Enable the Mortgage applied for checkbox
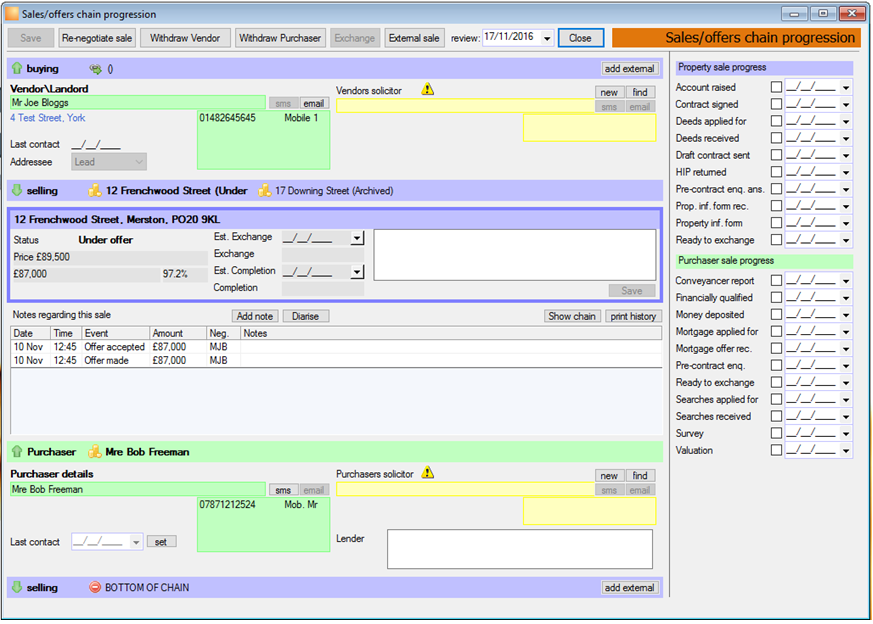Image resolution: width=873 pixels, height=624 pixels. [x=776, y=331]
